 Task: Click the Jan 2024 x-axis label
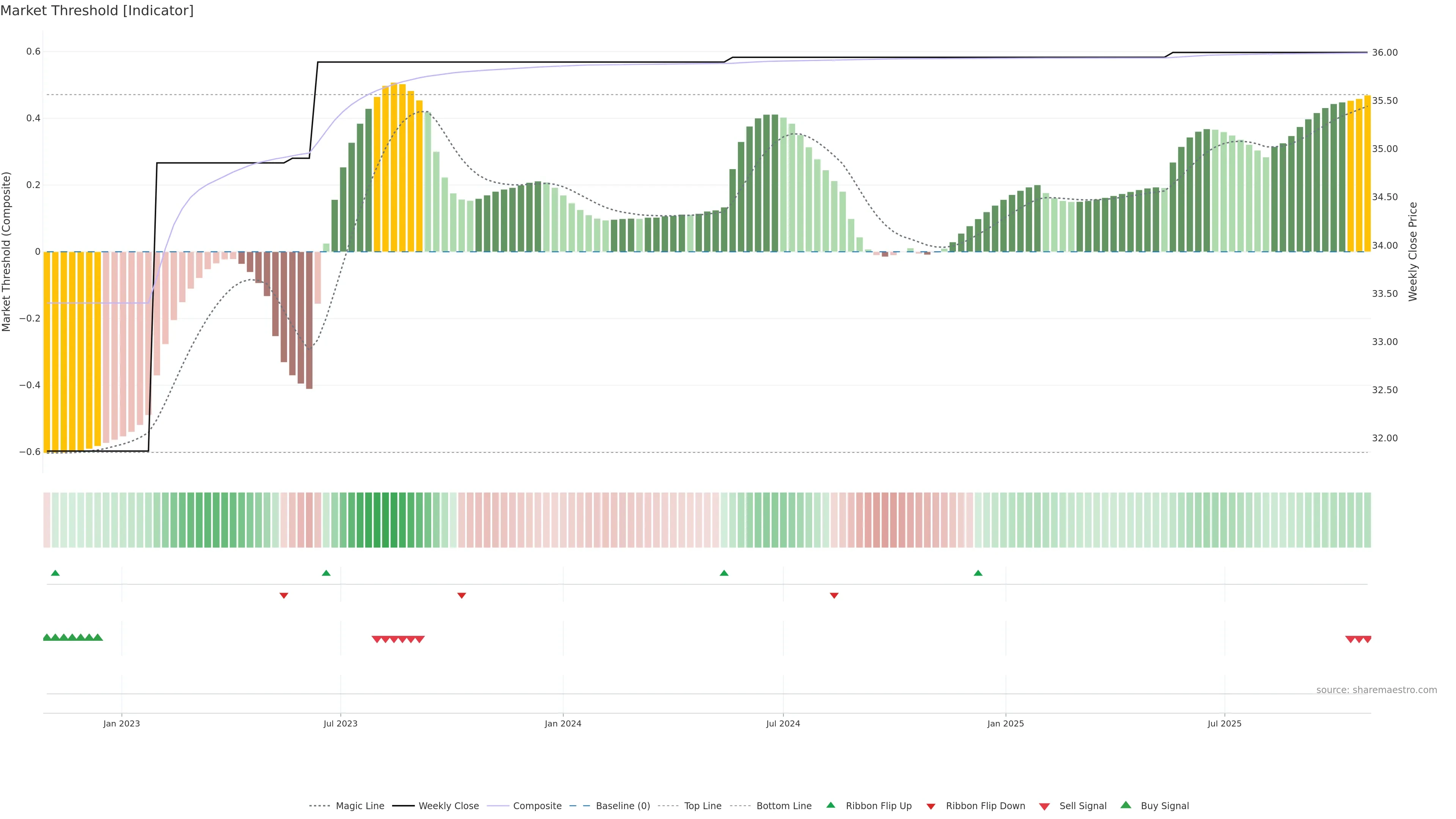click(562, 723)
